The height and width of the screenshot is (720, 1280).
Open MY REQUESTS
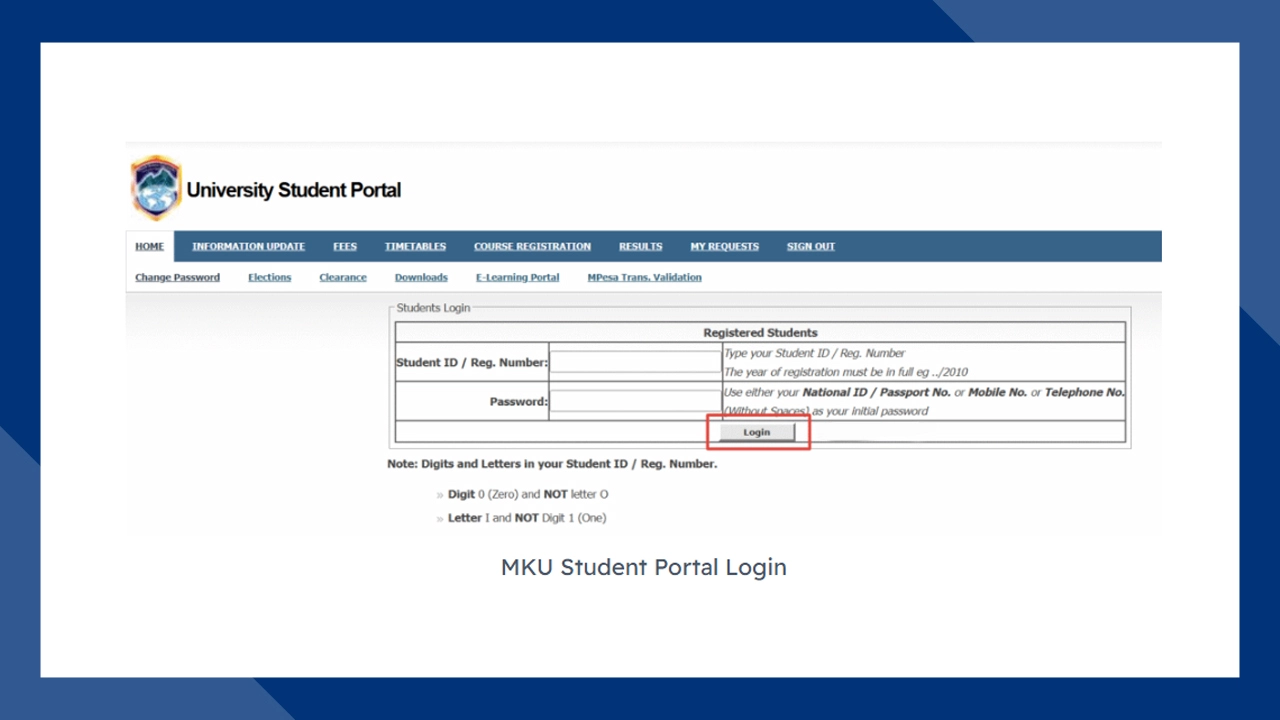click(x=724, y=246)
